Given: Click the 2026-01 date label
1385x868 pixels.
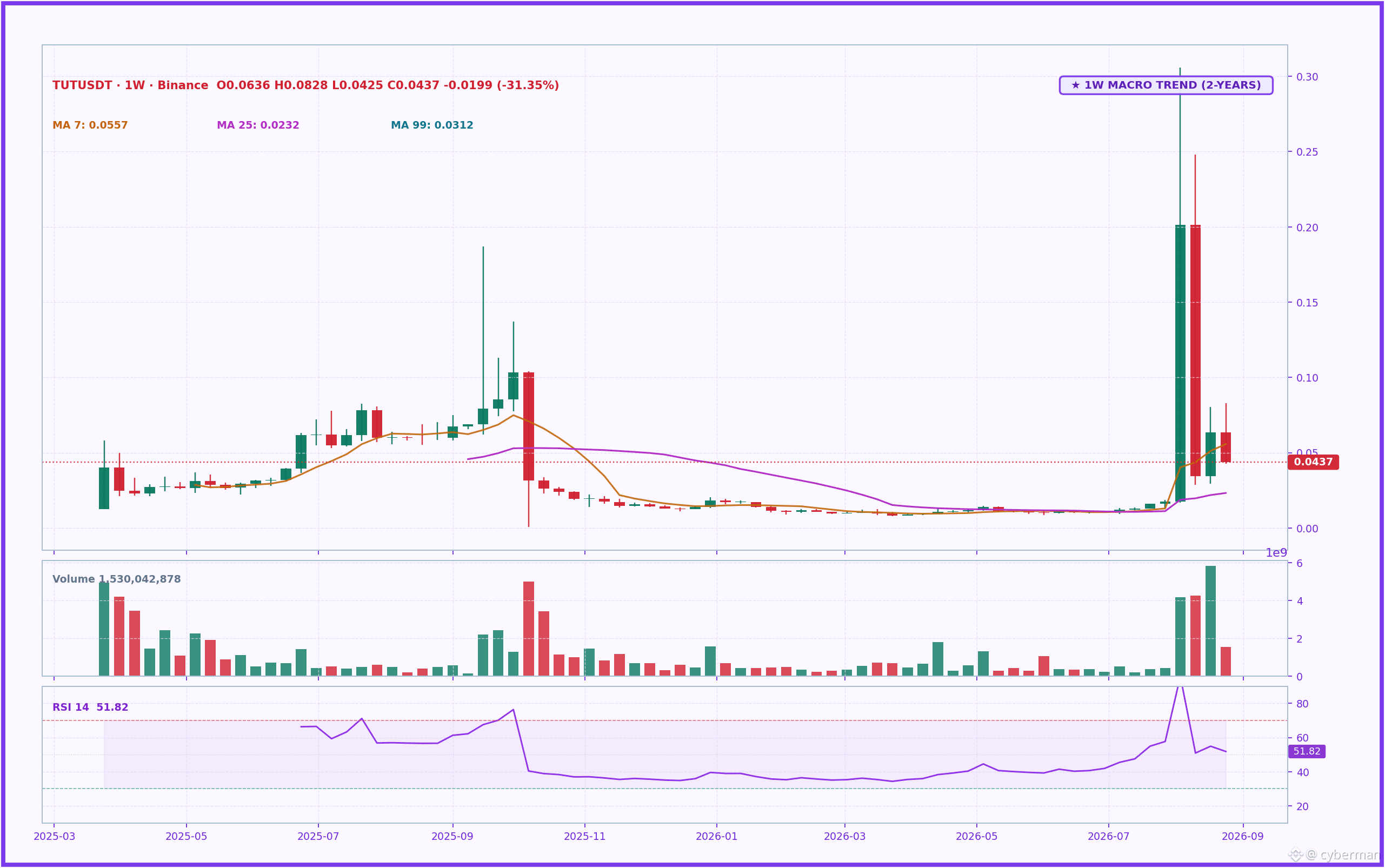Looking at the screenshot, I should [717, 837].
